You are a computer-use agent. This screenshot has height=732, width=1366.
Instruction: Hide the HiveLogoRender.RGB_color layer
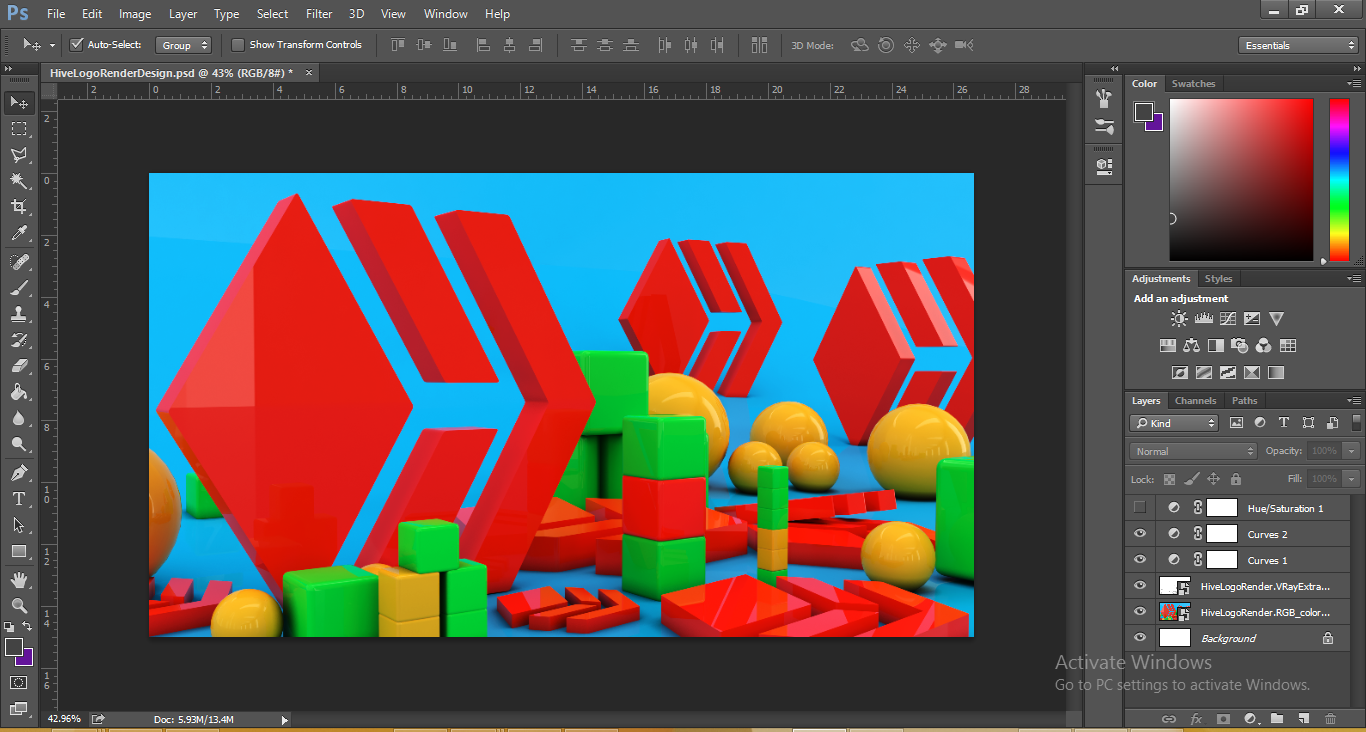pyautogui.click(x=1140, y=612)
